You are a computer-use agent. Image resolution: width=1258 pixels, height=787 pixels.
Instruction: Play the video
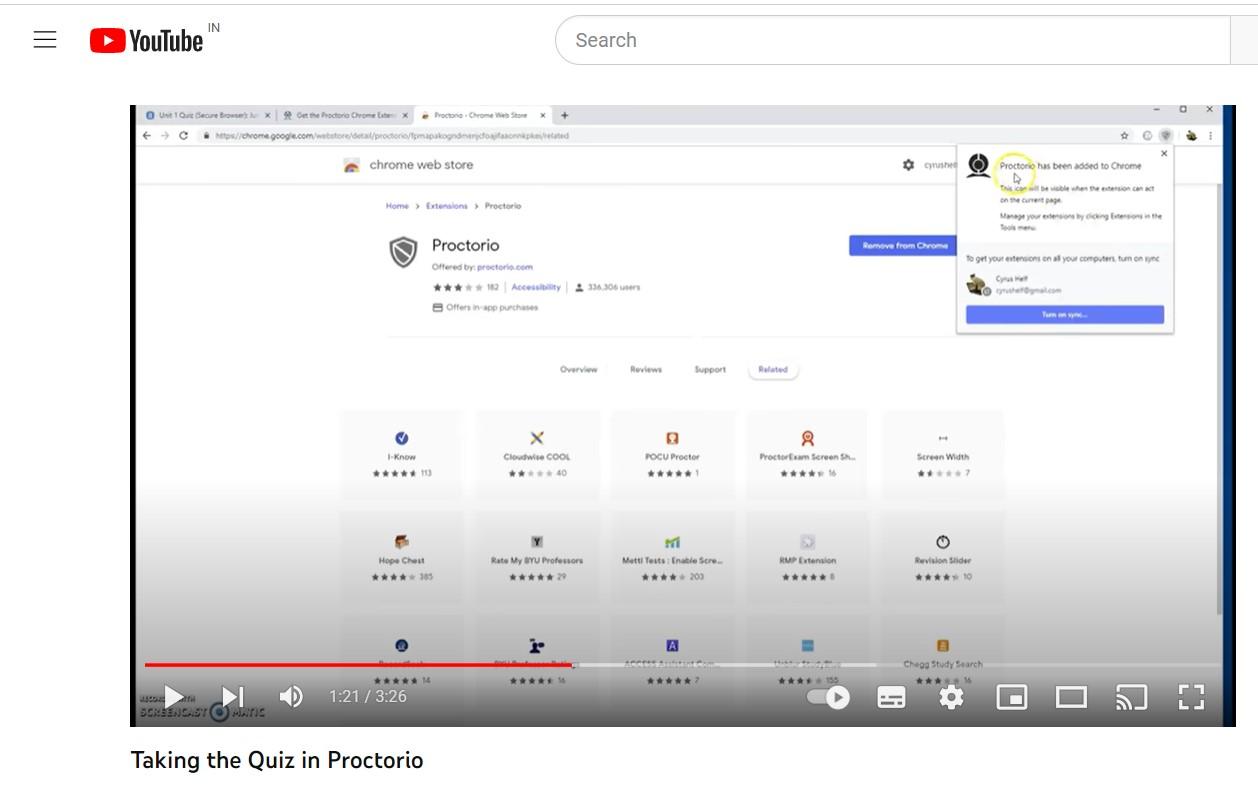tap(173, 697)
